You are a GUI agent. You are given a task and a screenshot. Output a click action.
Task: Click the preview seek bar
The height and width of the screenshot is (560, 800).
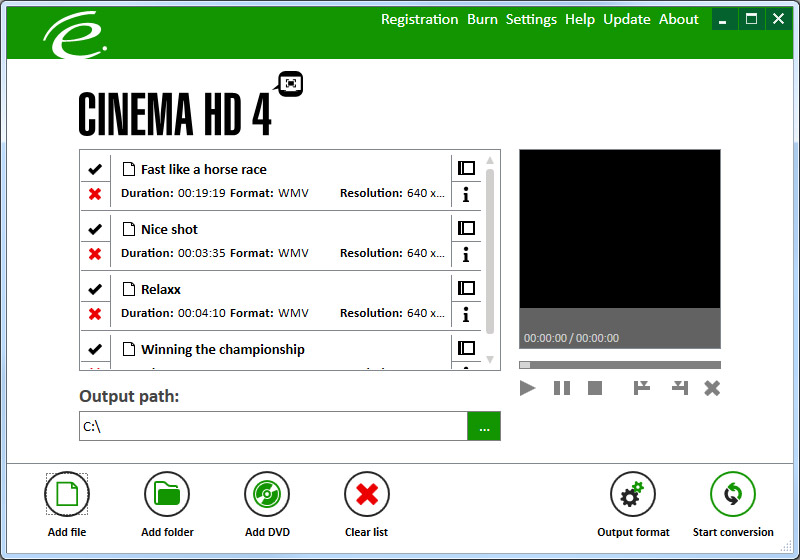pos(620,365)
